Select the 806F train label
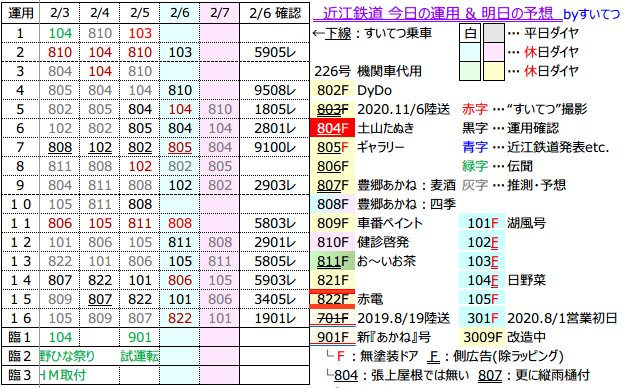This screenshot has width=629, height=388. [x=333, y=167]
